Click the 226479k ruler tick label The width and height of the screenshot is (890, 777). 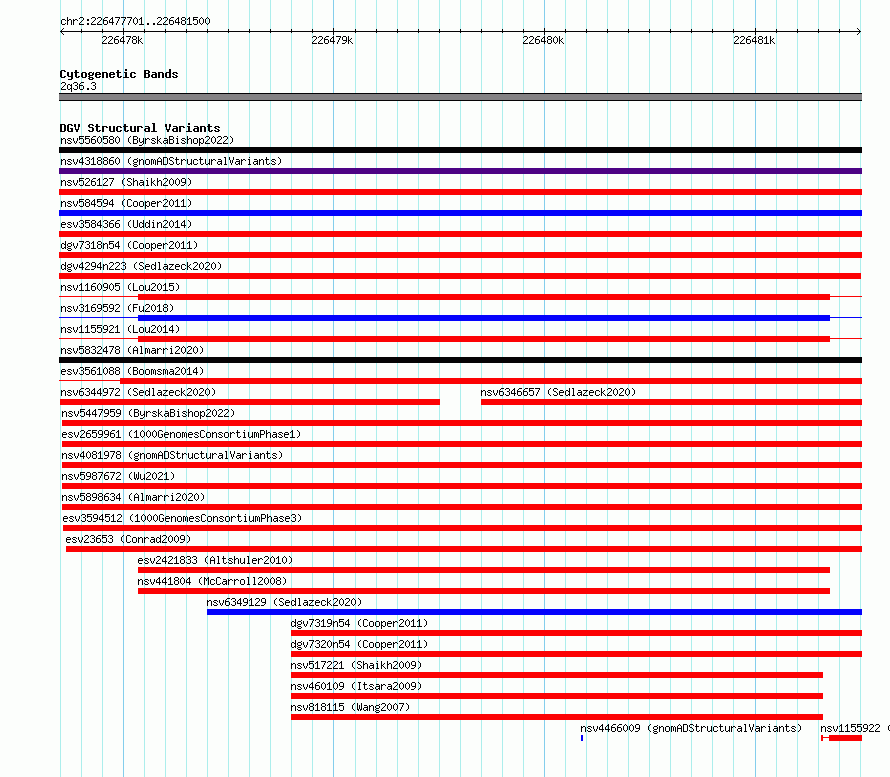pos(332,40)
